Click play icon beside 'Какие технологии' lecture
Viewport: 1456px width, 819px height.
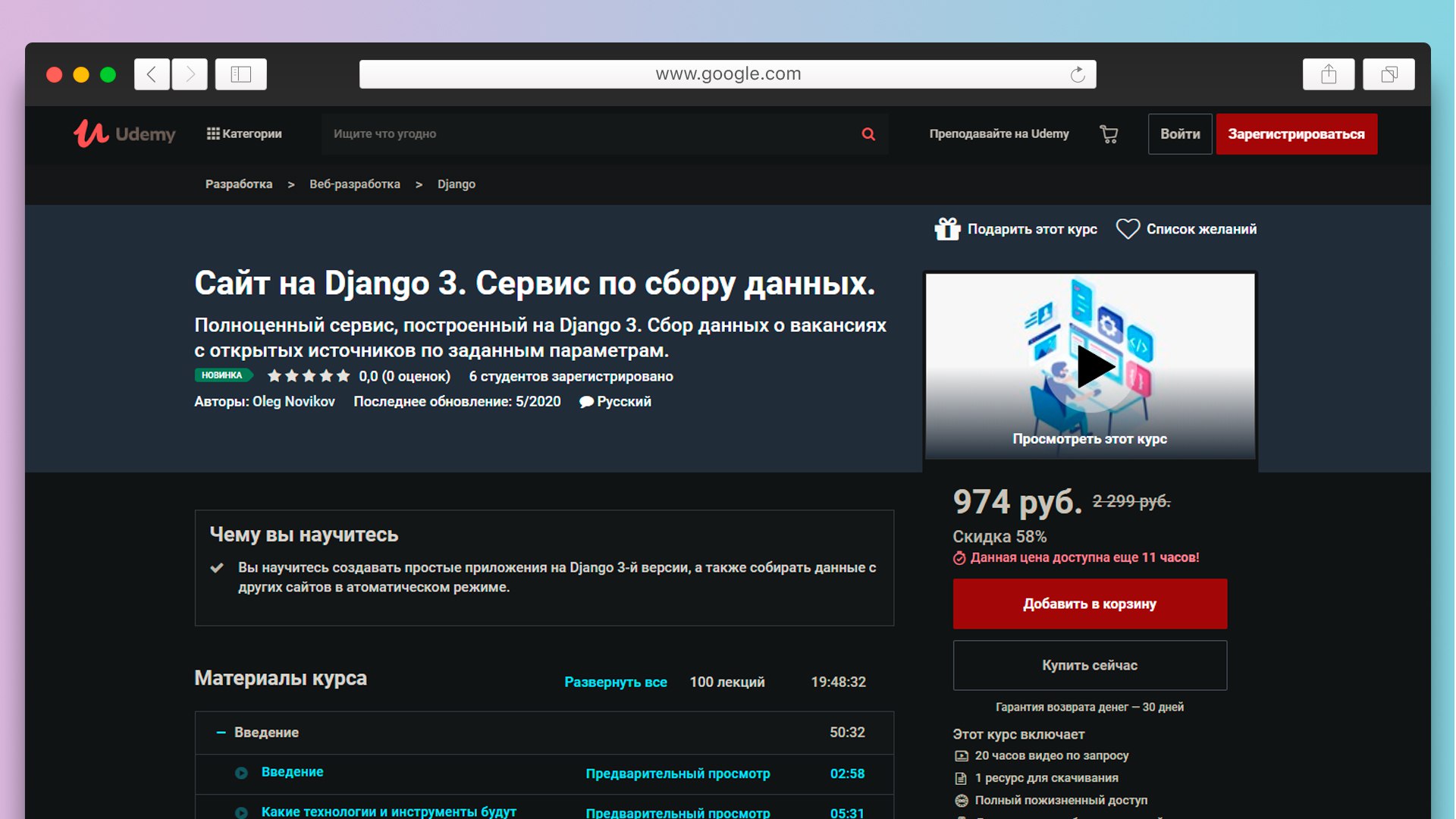click(x=241, y=813)
